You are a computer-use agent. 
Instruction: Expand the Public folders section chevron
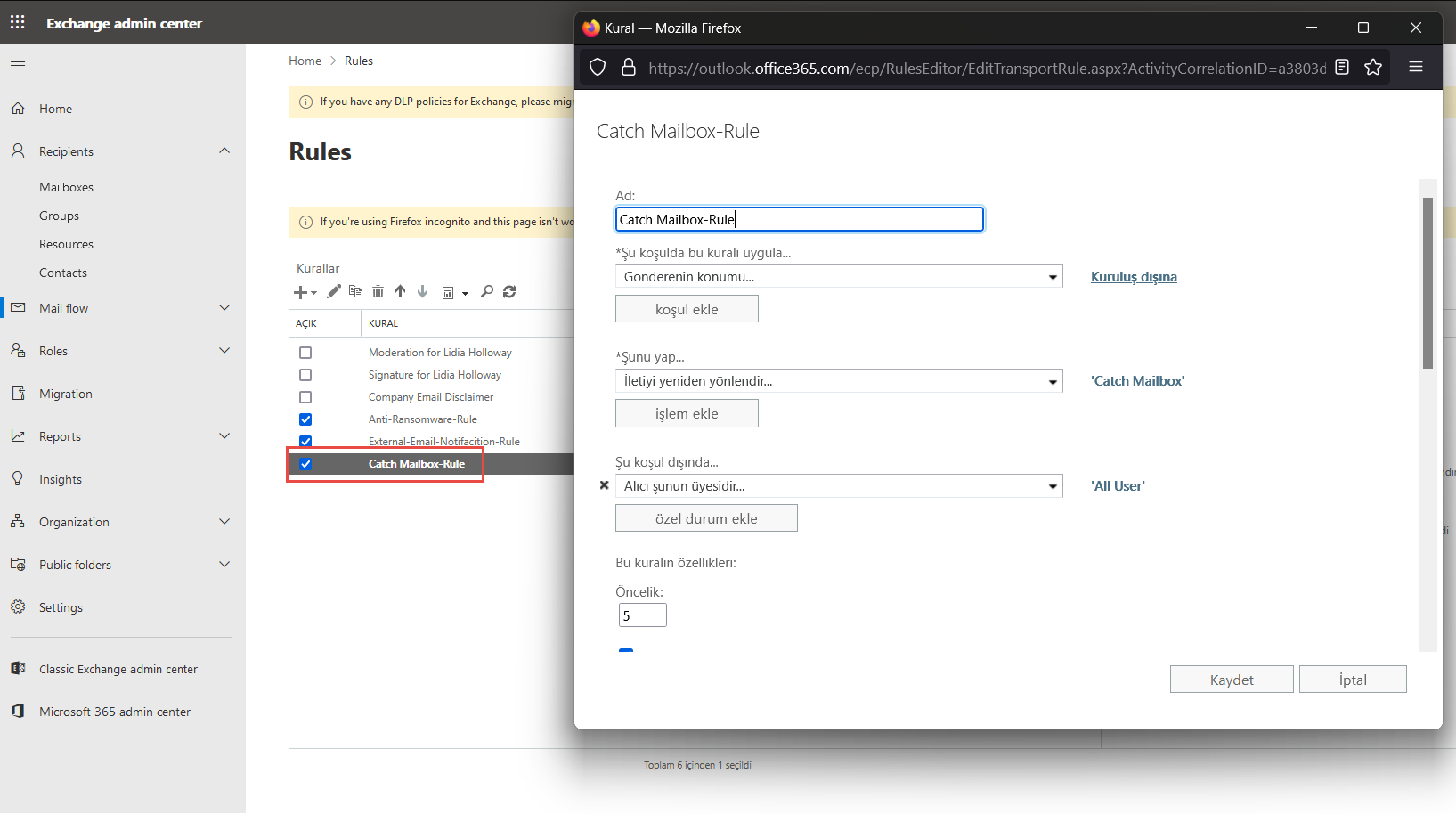click(x=224, y=564)
